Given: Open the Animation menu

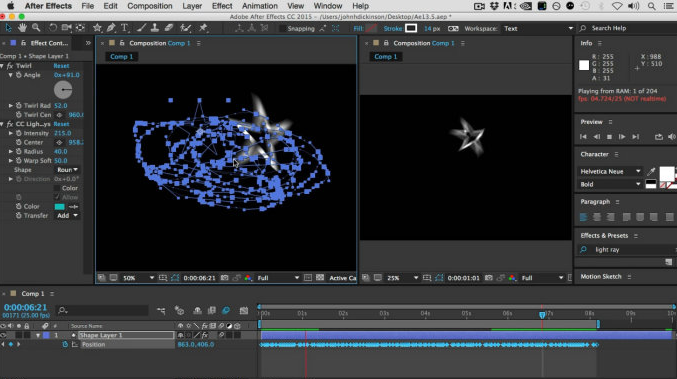Looking at the screenshot, I should [259, 6].
